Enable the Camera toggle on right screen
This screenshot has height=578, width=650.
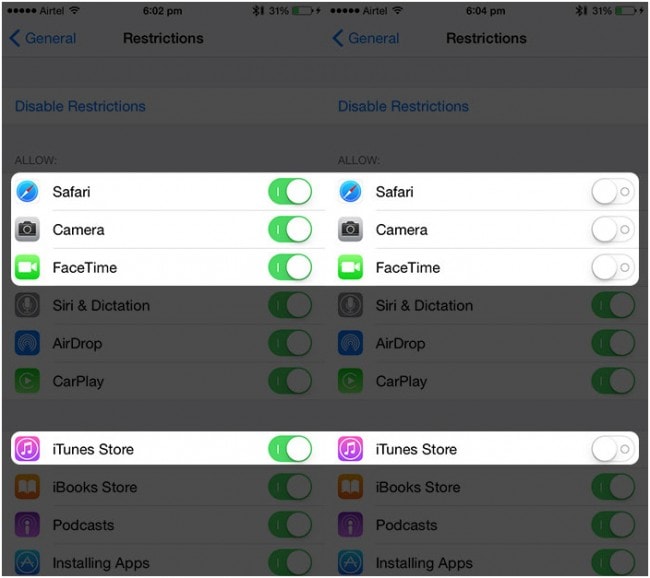[612, 230]
